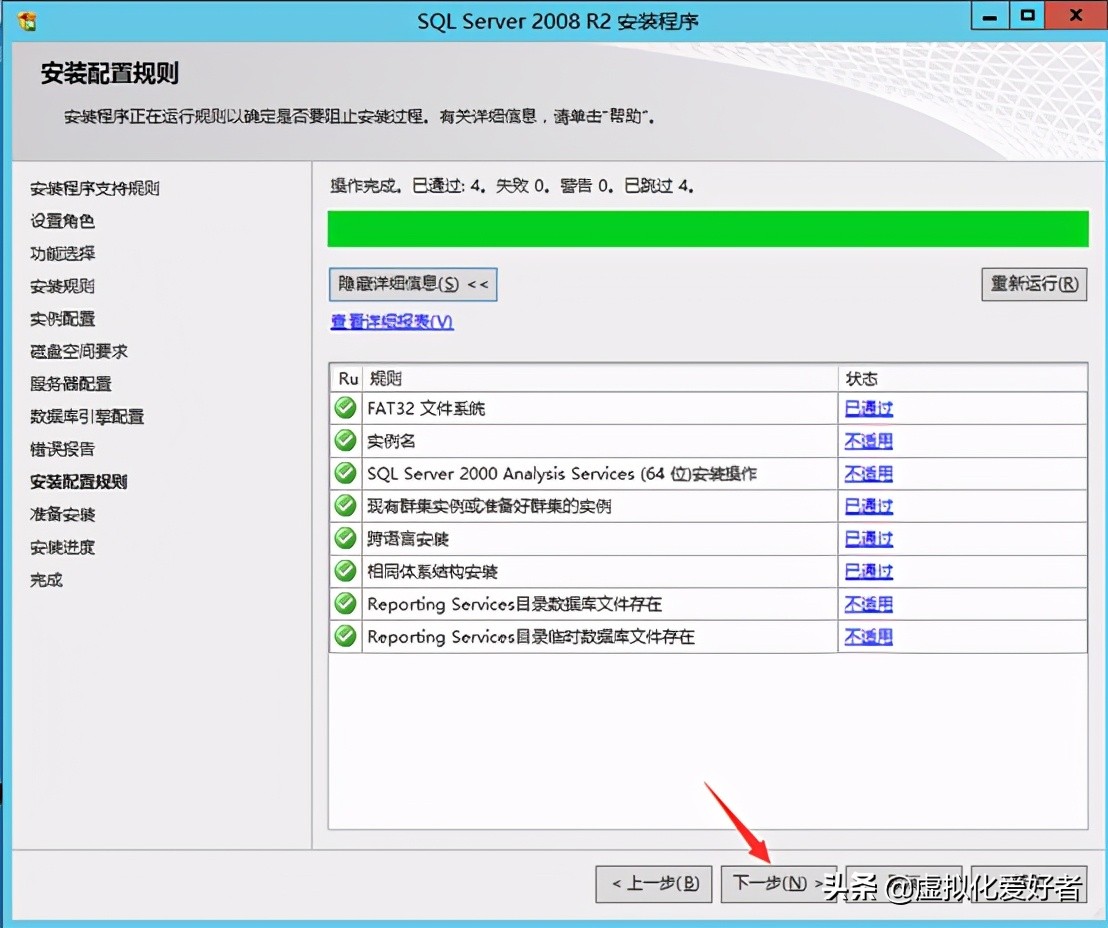Open 不适用 status link for 实例名
The width and height of the screenshot is (1108, 928).
[x=868, y=441]
